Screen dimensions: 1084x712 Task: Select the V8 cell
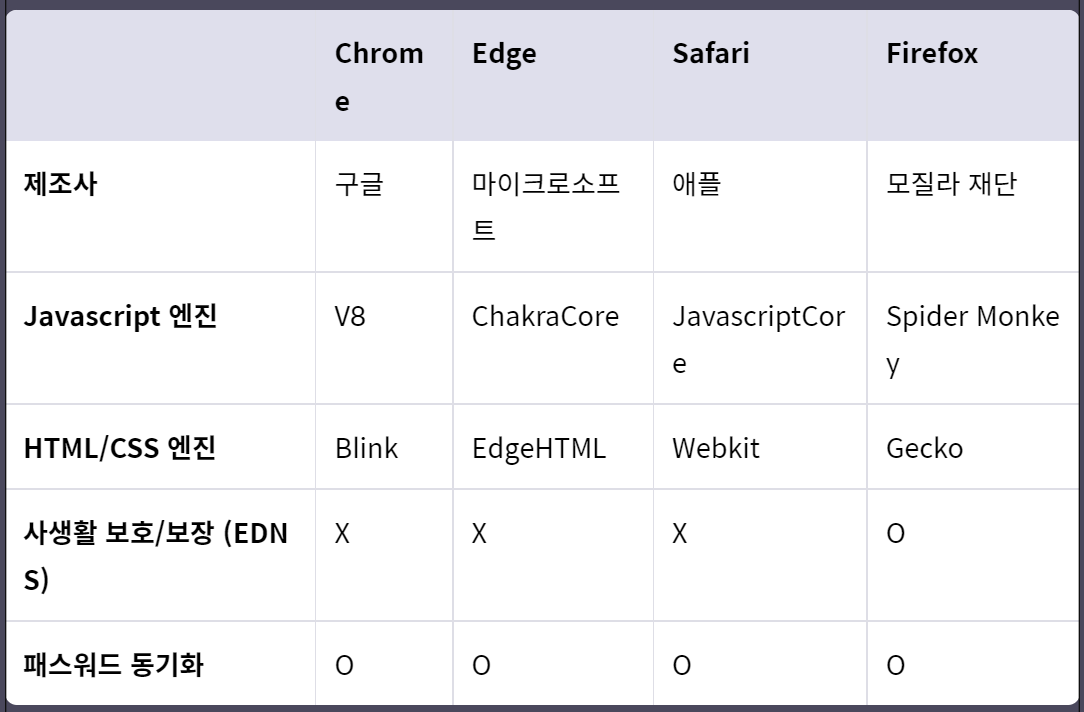click(x=350, y=317)
